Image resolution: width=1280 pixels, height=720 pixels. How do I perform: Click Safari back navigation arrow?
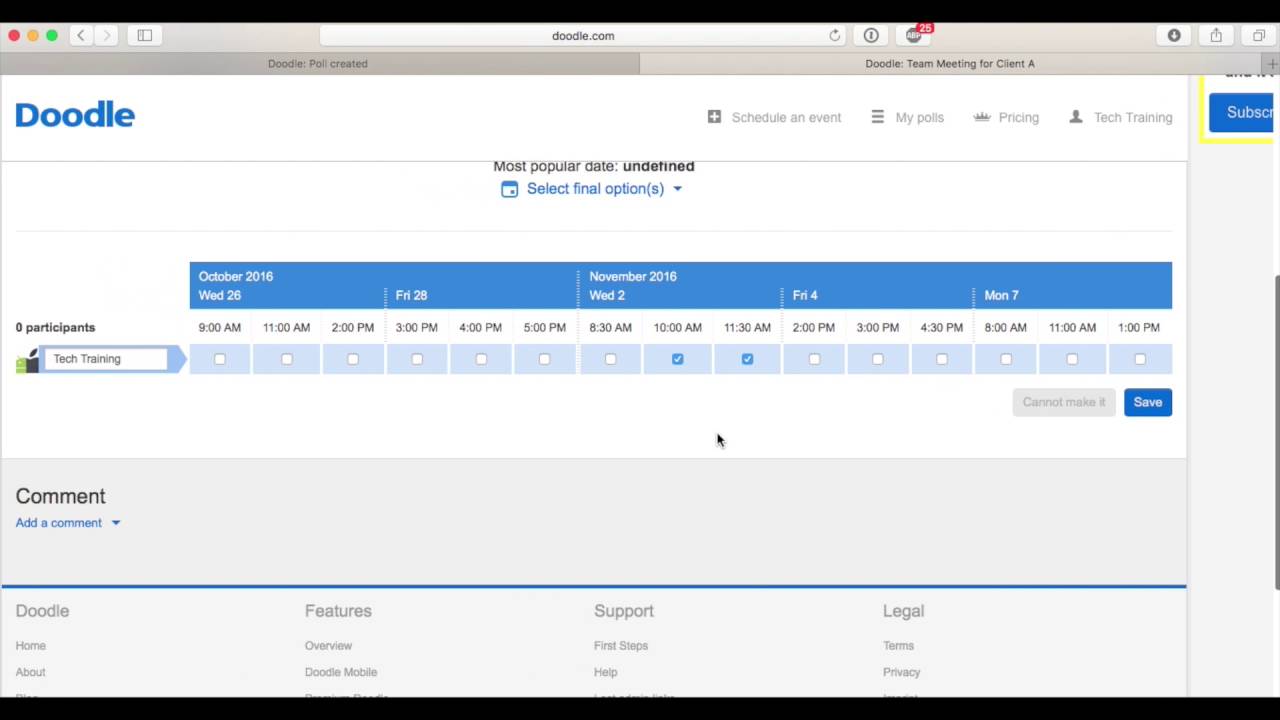pyautogui.click(x=81, y=35)
